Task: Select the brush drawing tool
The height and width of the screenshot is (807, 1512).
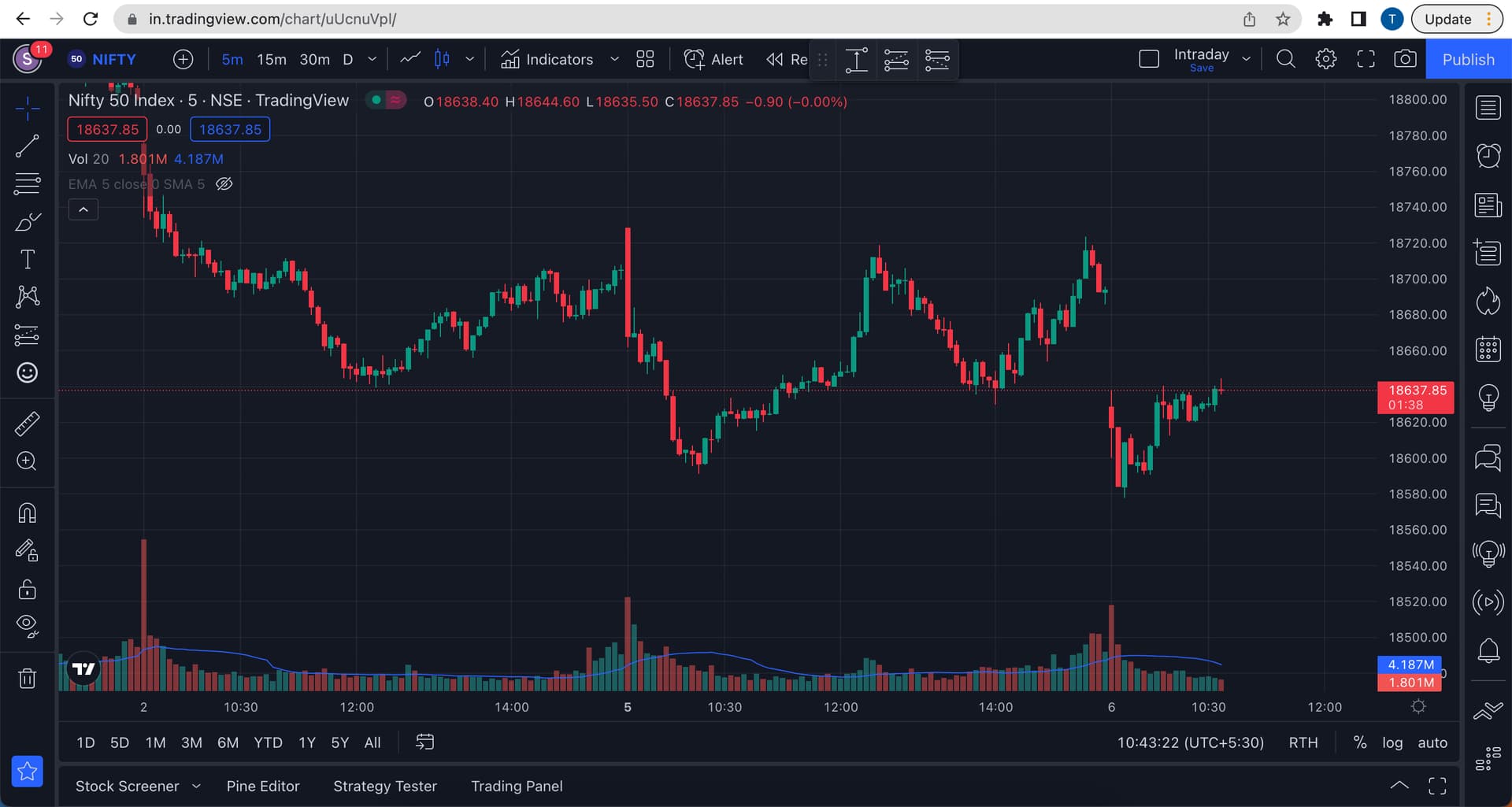Action: click(x=28, y=221)
